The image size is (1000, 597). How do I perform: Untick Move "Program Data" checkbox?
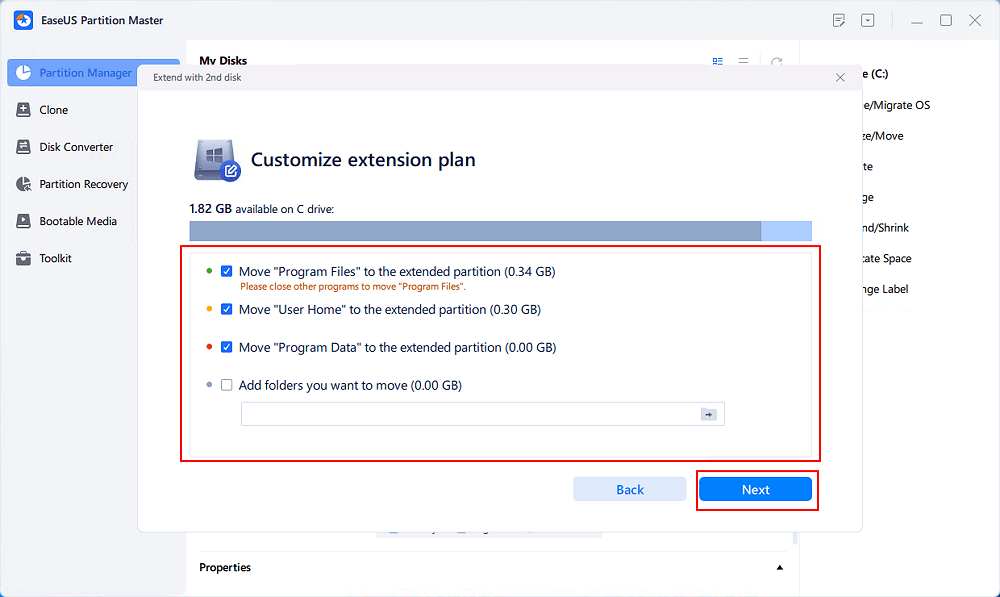click(x=227, y=347)
